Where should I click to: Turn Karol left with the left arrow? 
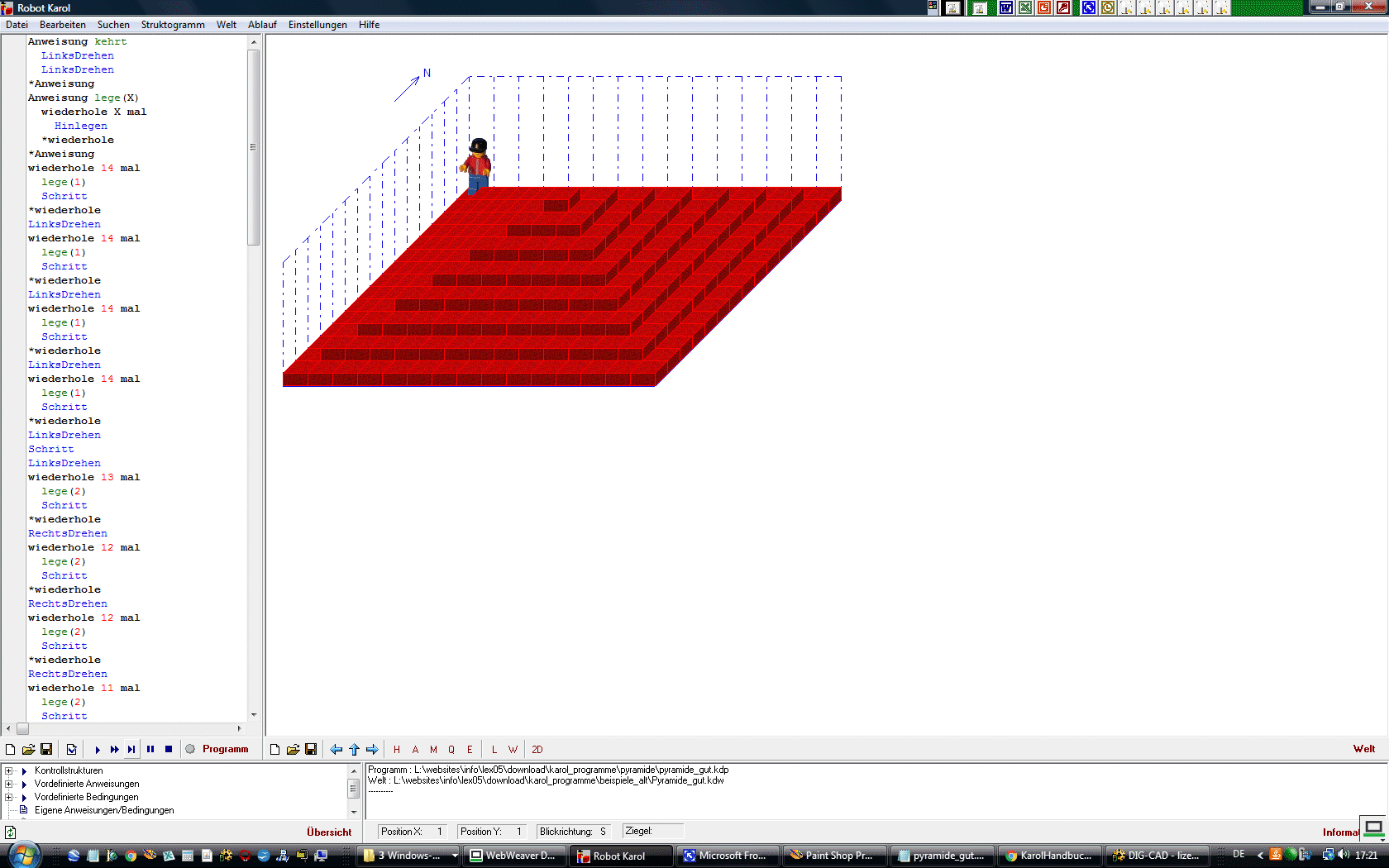[337, 750]
